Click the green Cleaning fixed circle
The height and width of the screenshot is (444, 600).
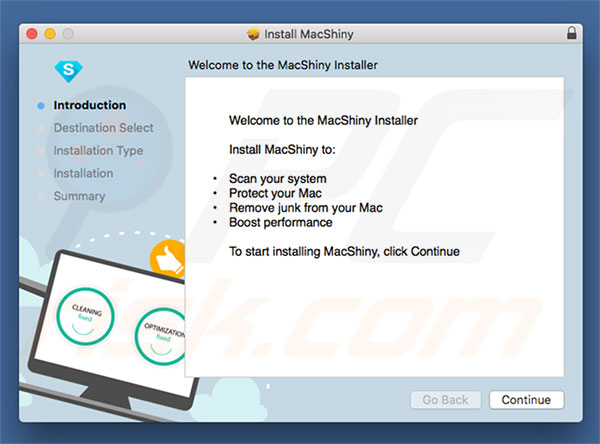pos(85,316)
